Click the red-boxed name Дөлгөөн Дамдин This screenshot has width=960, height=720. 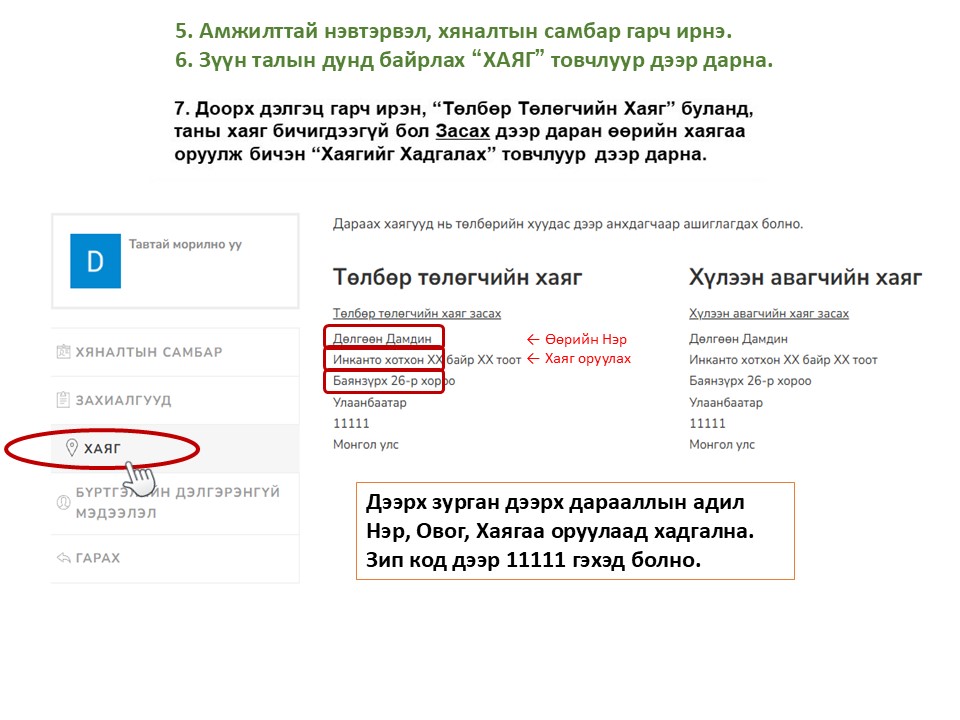383,339
